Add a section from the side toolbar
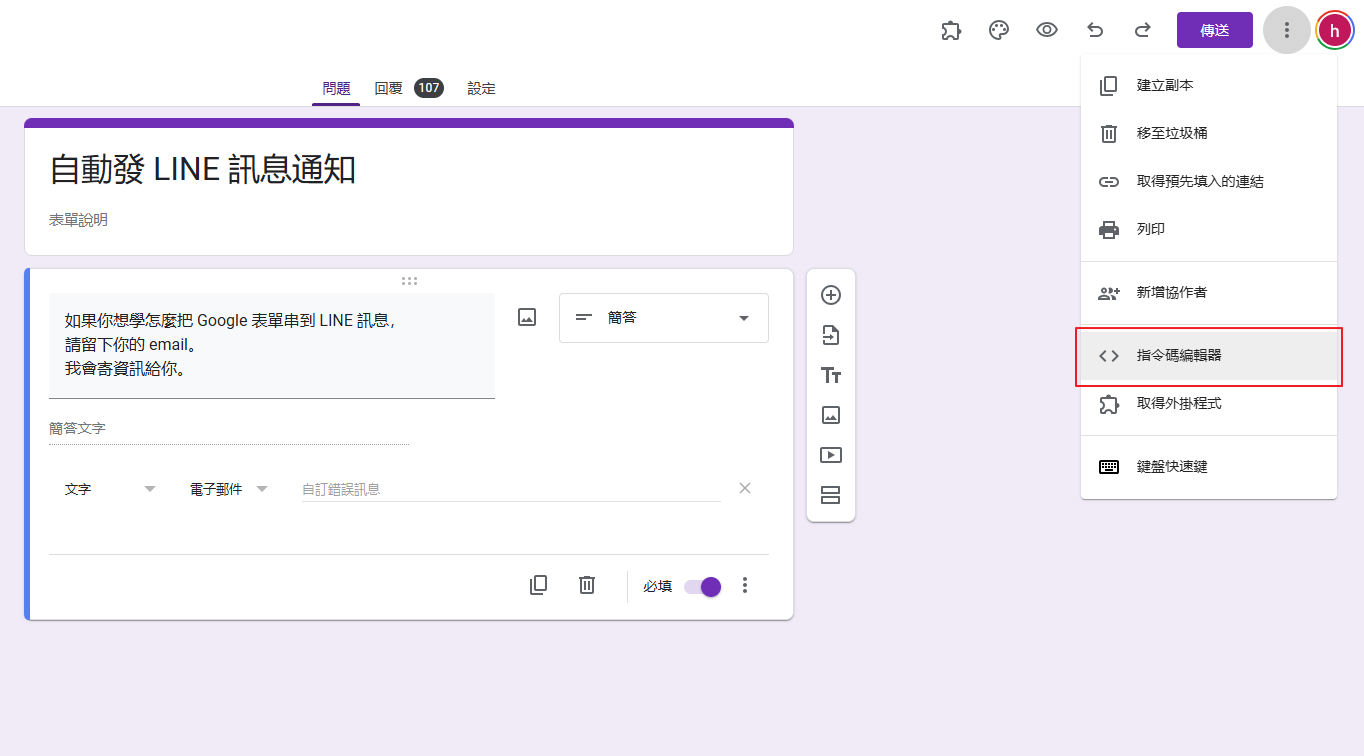 831,495
